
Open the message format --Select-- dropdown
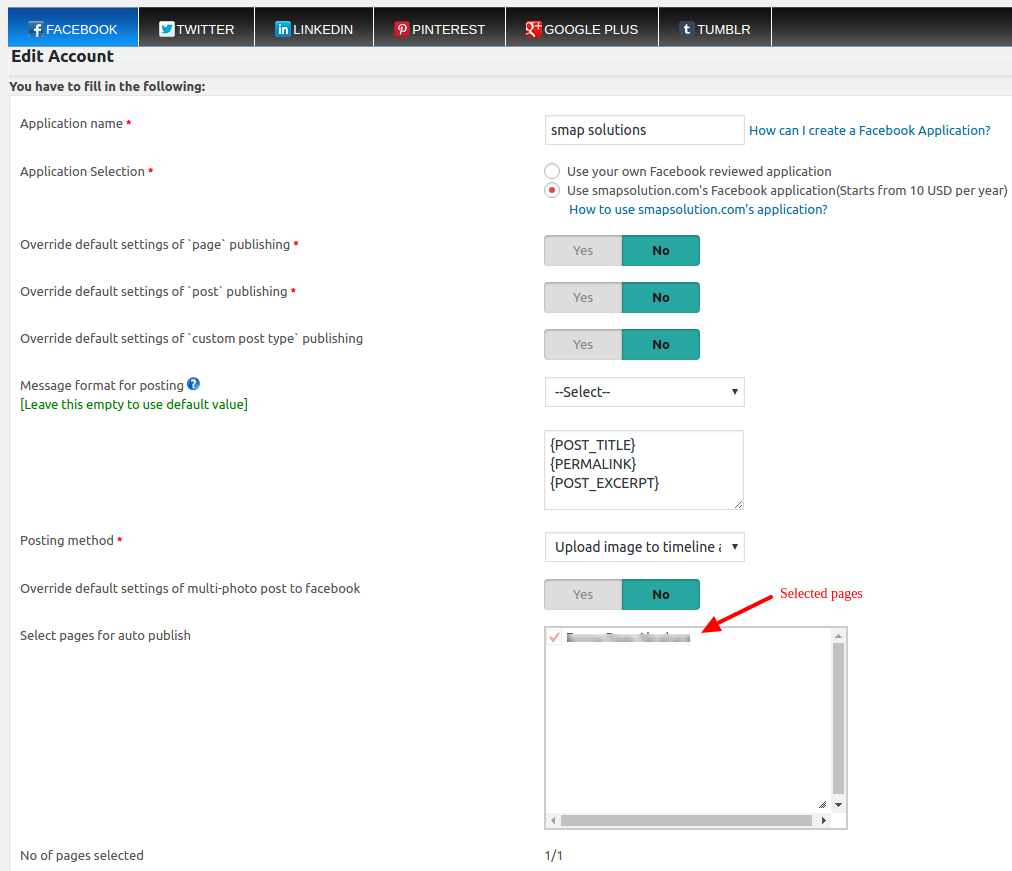pyautogui.click(x=645, y=392)
